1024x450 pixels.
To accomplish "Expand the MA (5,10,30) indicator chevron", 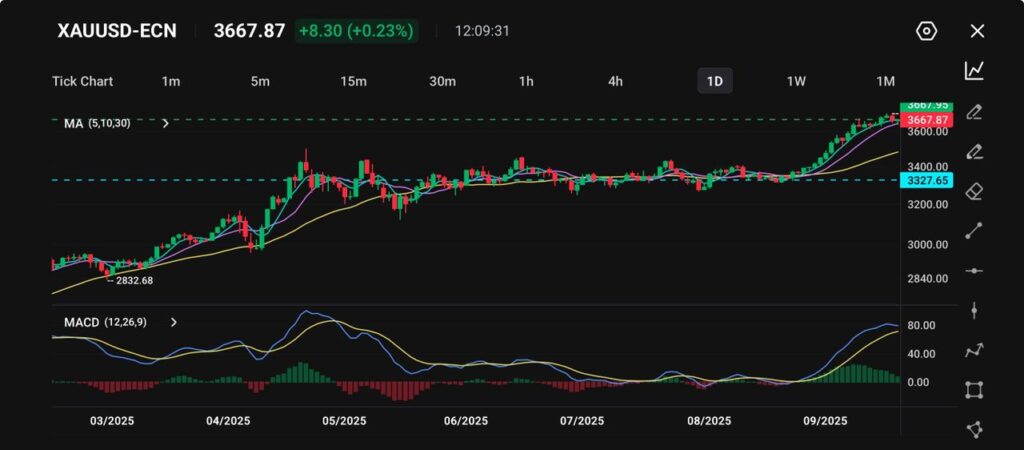I will pyautogui.click(x=165, y=123).
